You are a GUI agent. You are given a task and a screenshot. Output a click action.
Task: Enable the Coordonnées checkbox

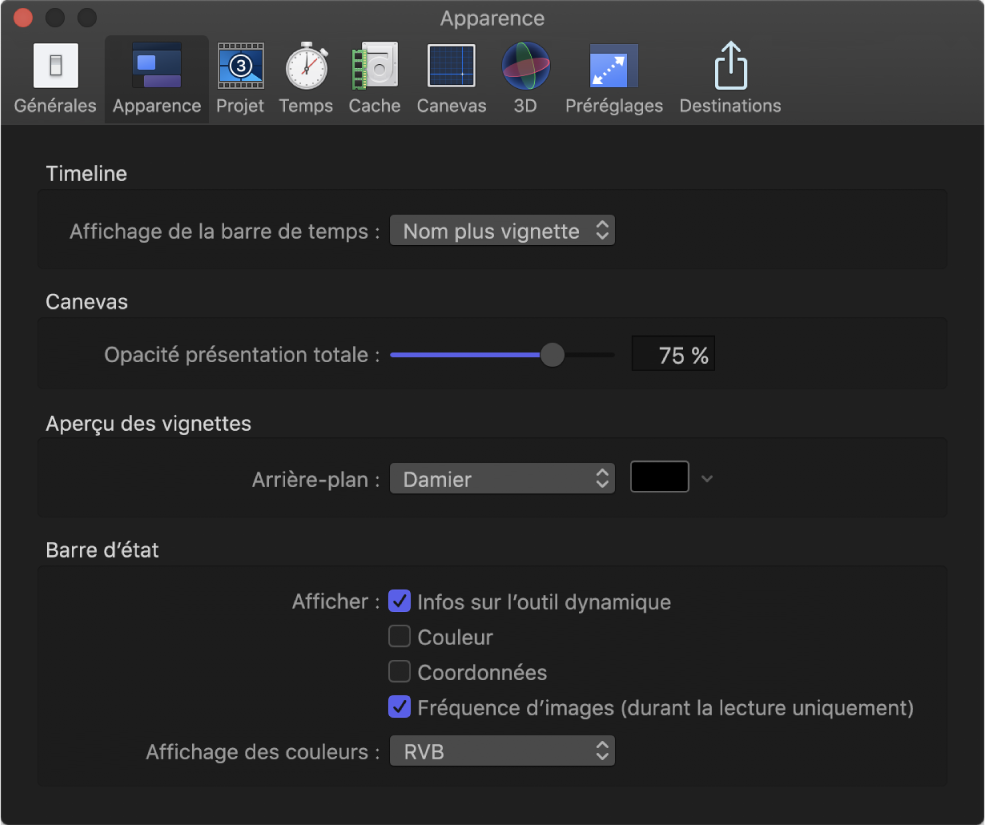(399, 671)
